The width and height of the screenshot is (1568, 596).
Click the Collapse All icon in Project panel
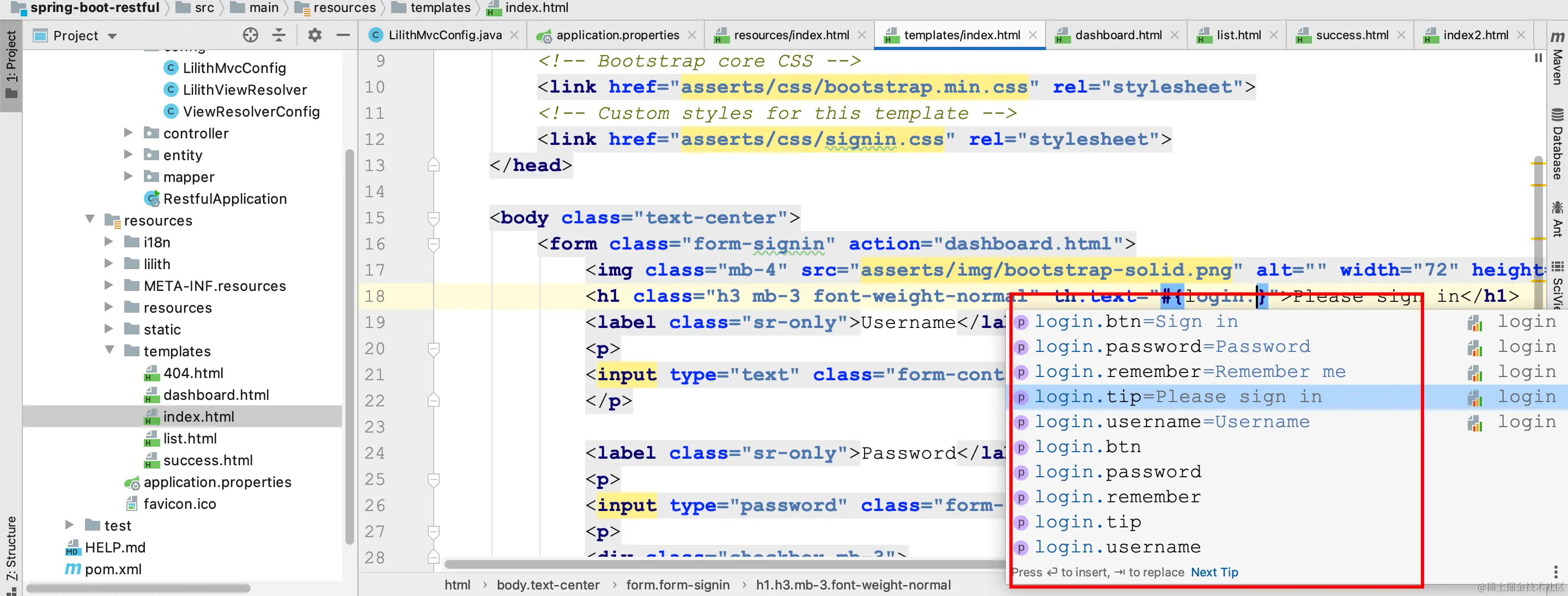[279, 35]
